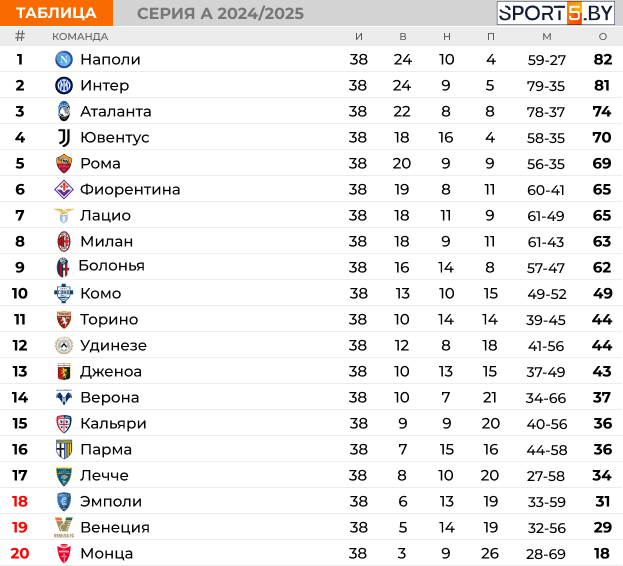Click the Napoli club crest icon
This screenshot has height=566, width=623.
pos(64,60)
